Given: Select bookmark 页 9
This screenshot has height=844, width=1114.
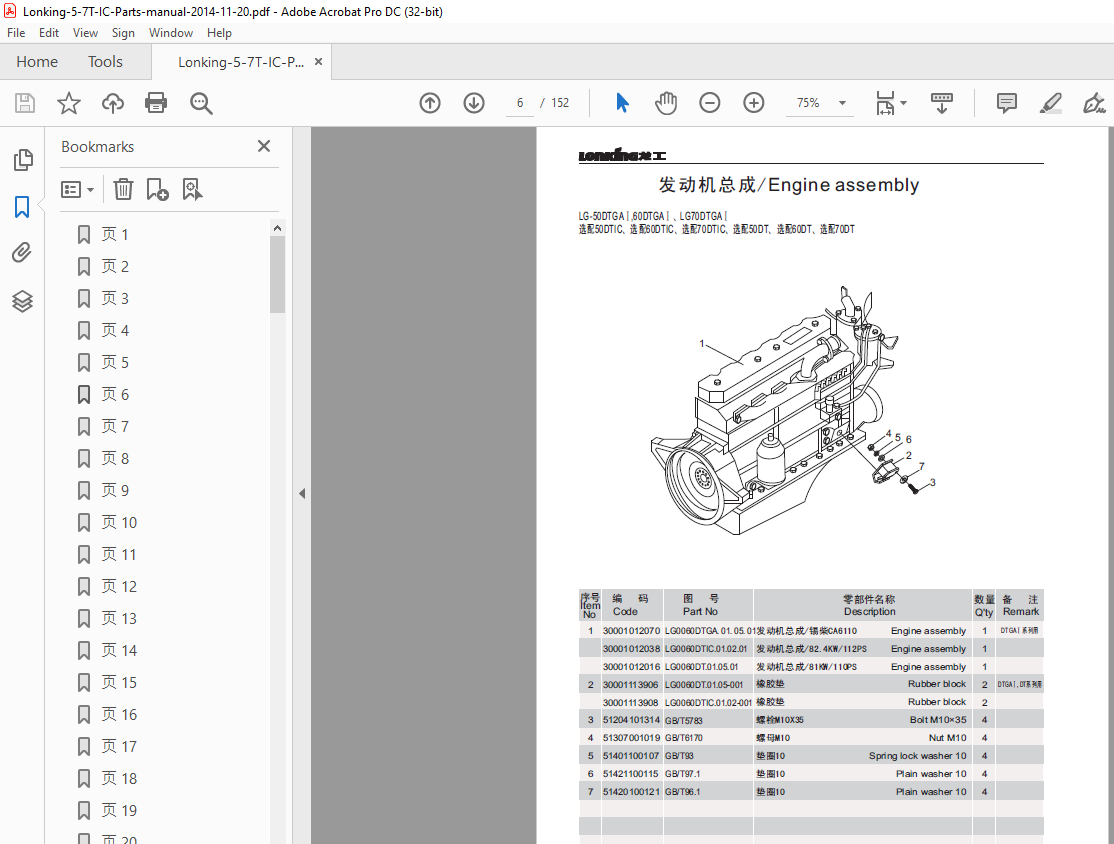Looking at the screenshot, I should point(114,490).
